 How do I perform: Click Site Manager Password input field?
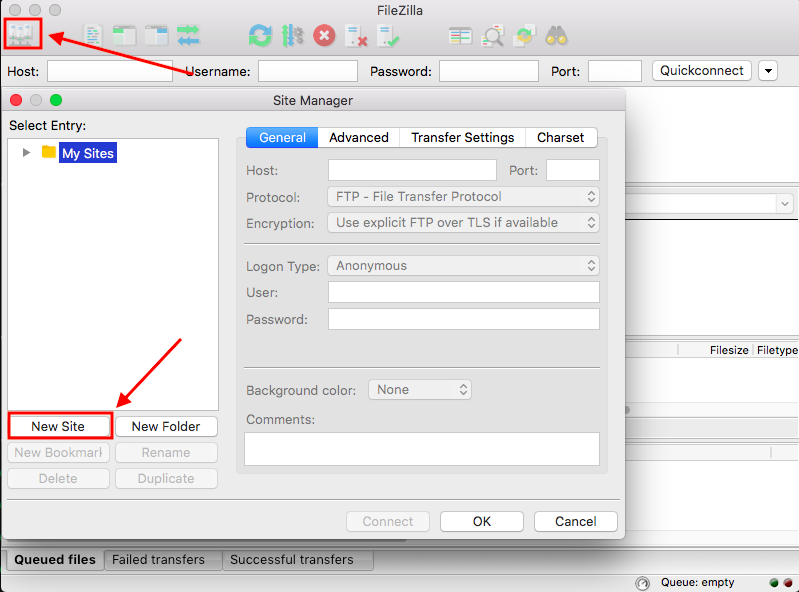pos(464,319)
